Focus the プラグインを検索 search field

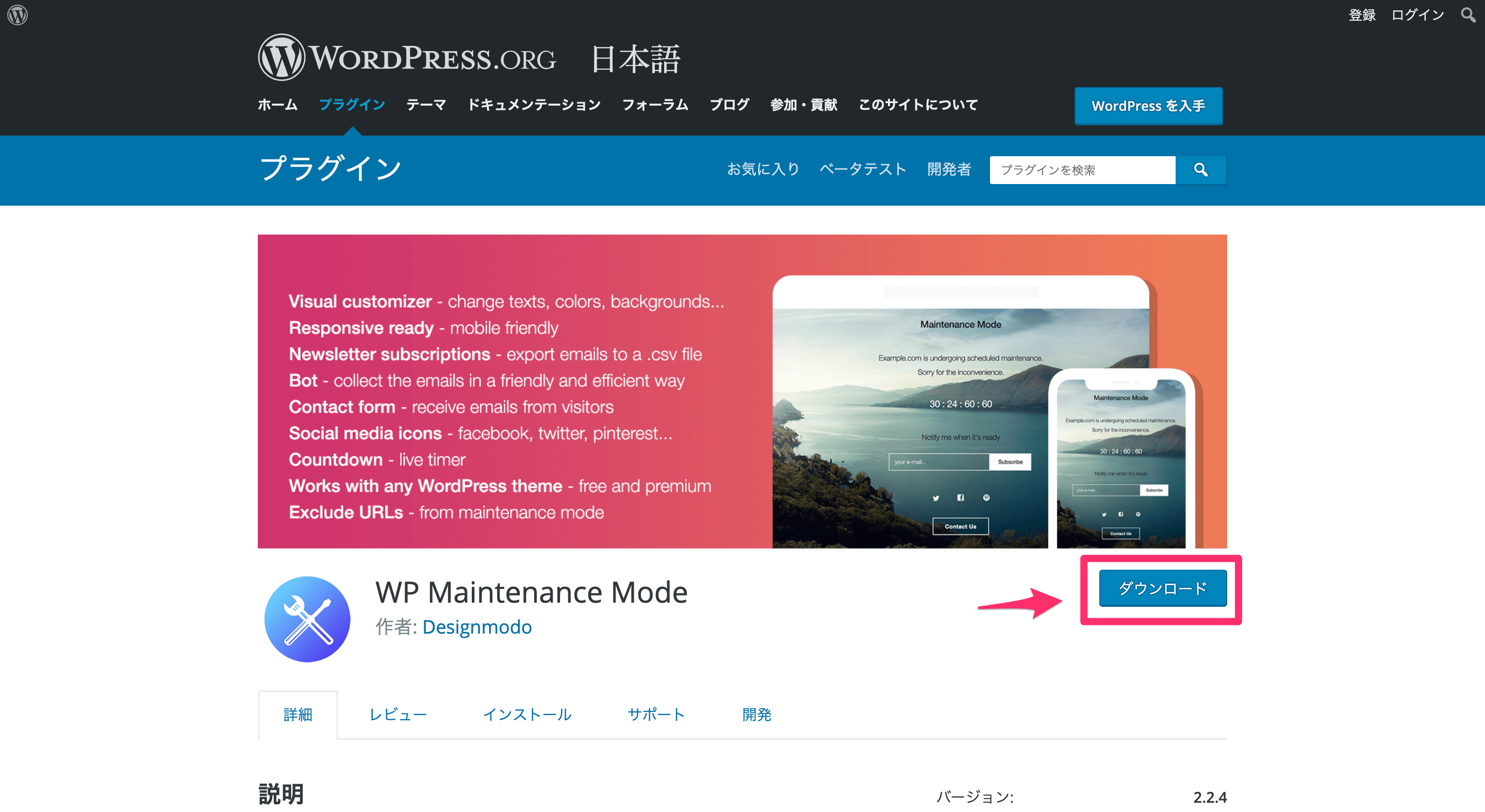point(1082,170)
